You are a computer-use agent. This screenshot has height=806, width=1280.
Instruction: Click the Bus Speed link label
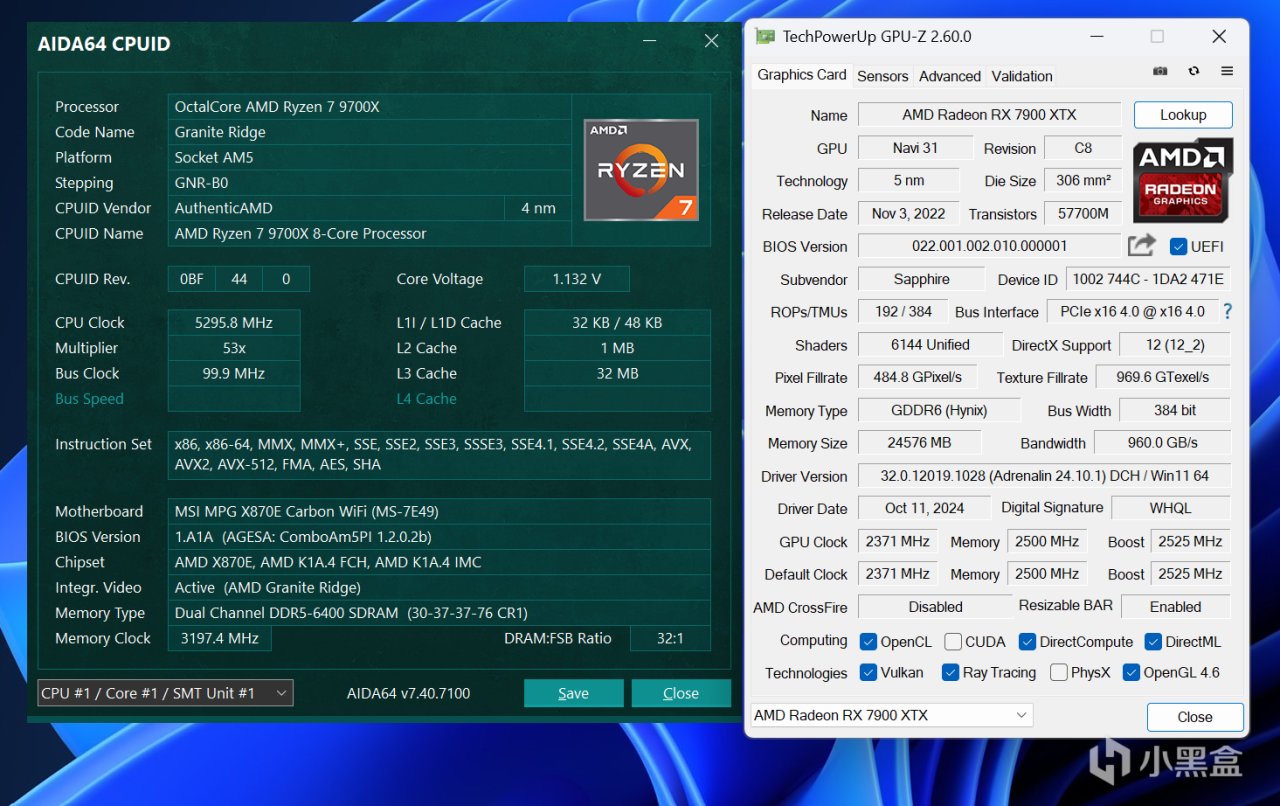pos(89,399)
